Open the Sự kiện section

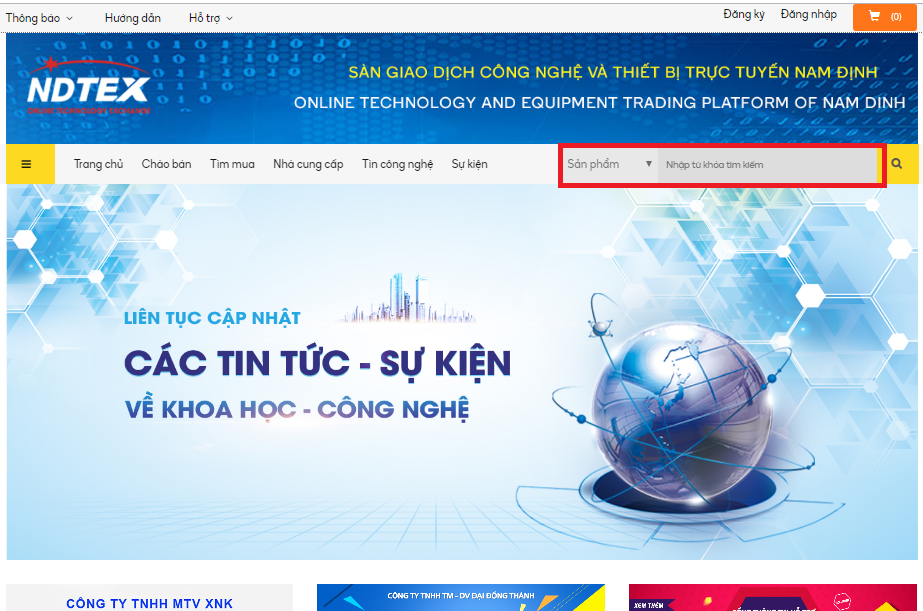click(469, 164)
